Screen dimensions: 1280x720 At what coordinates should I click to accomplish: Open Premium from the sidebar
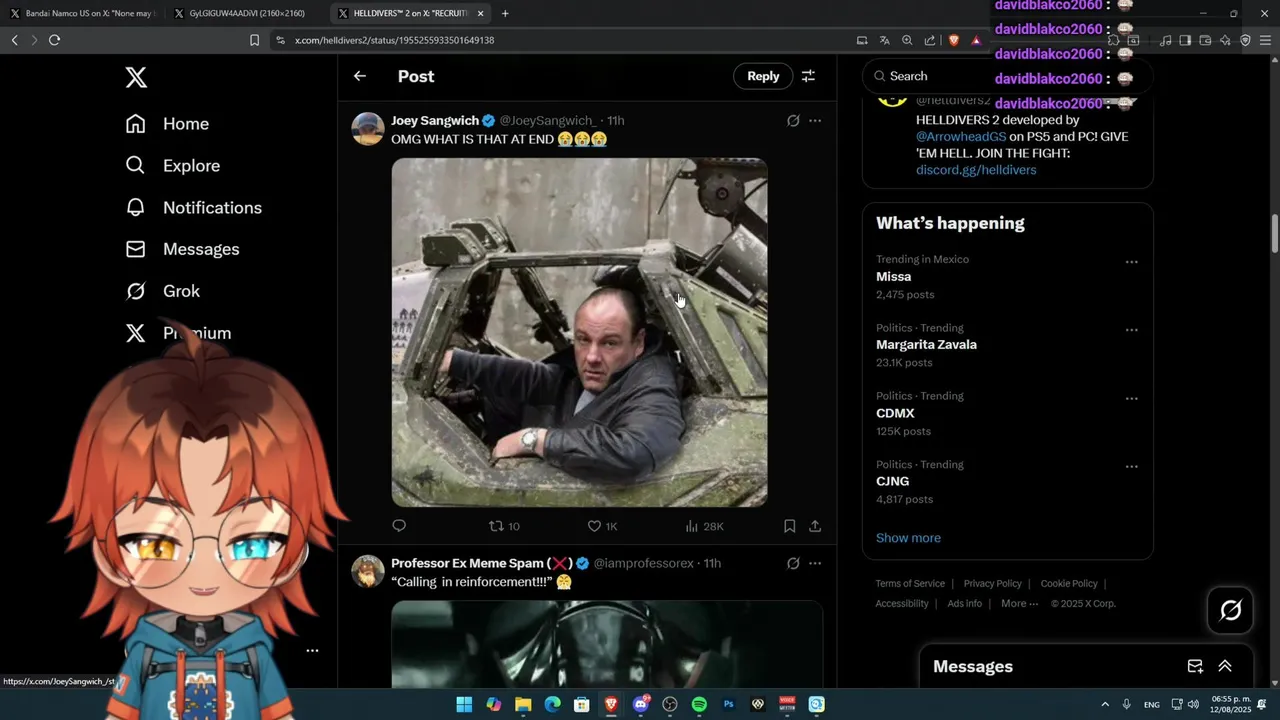(178, 333)
